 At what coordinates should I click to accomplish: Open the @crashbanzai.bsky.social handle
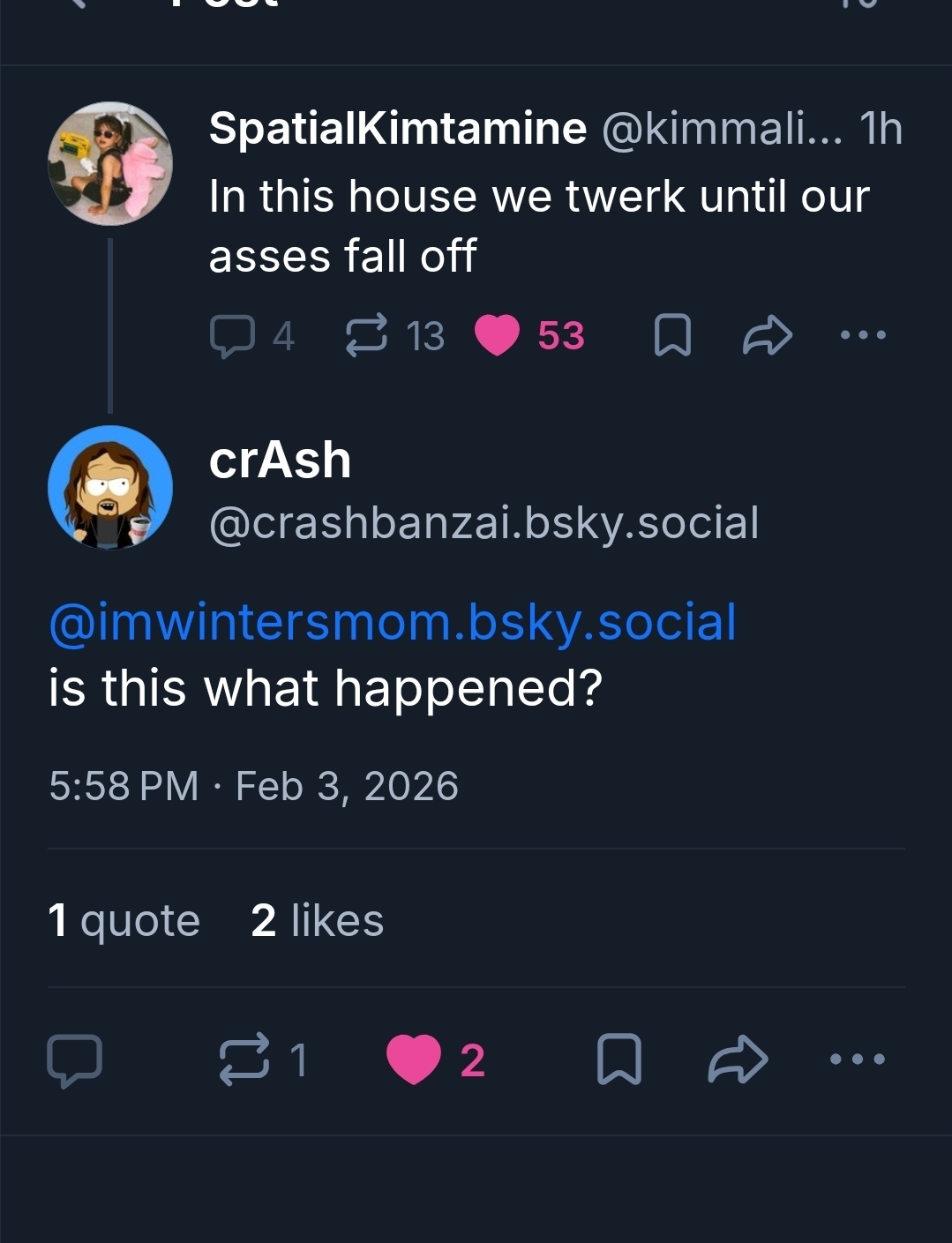point(483,523)
